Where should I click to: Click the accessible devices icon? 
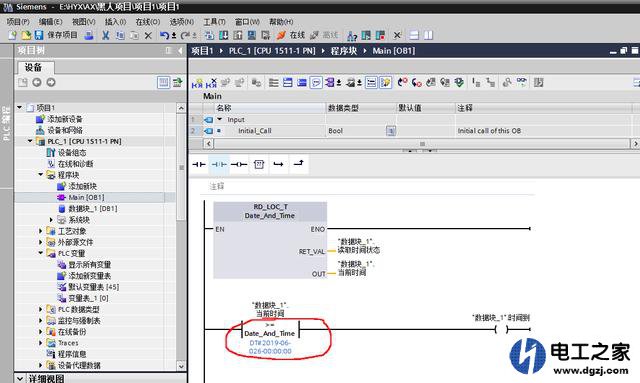pos(352,36)
